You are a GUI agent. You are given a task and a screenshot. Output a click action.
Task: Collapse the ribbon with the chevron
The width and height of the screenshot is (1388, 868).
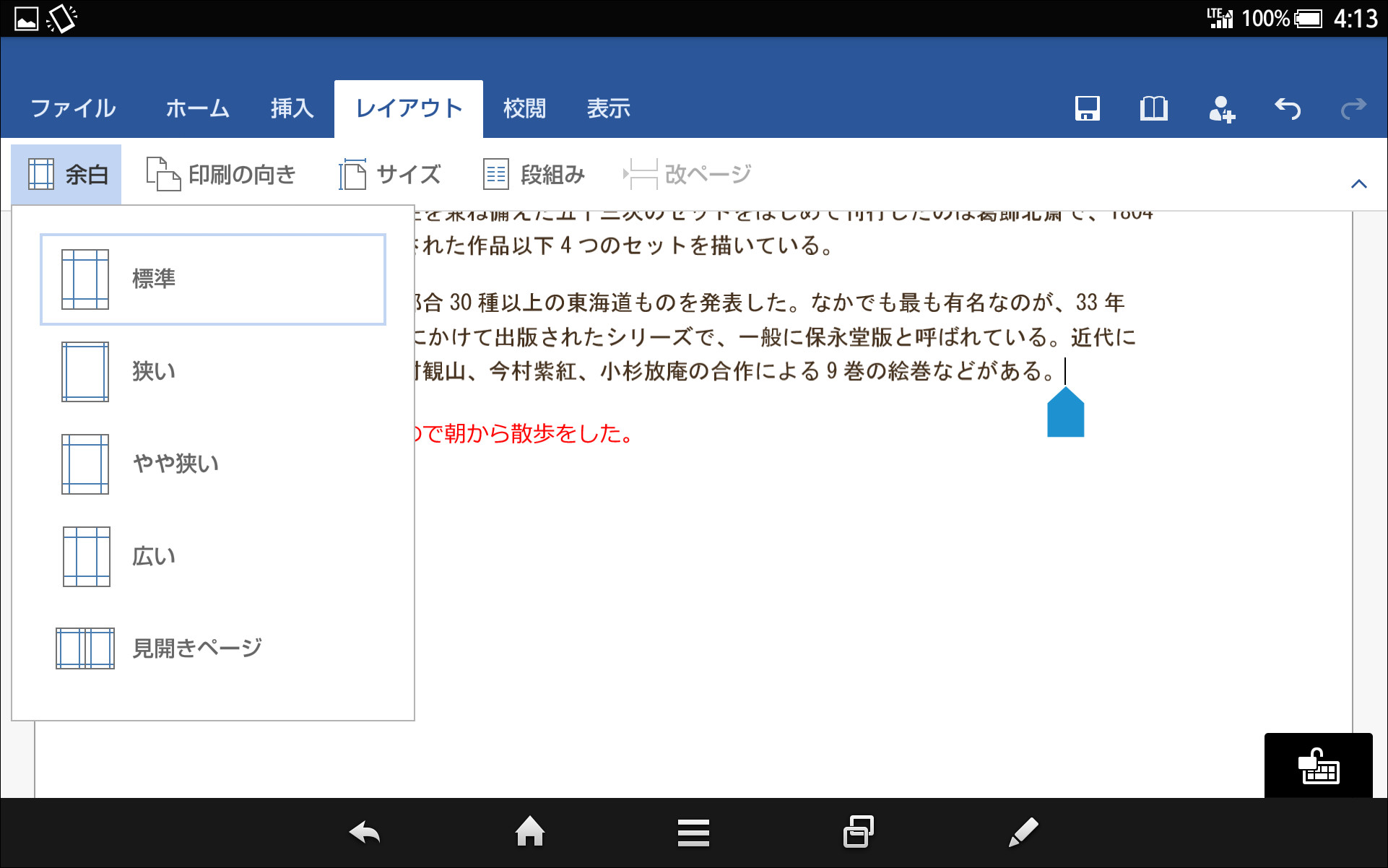click(x=1359, y=183)
